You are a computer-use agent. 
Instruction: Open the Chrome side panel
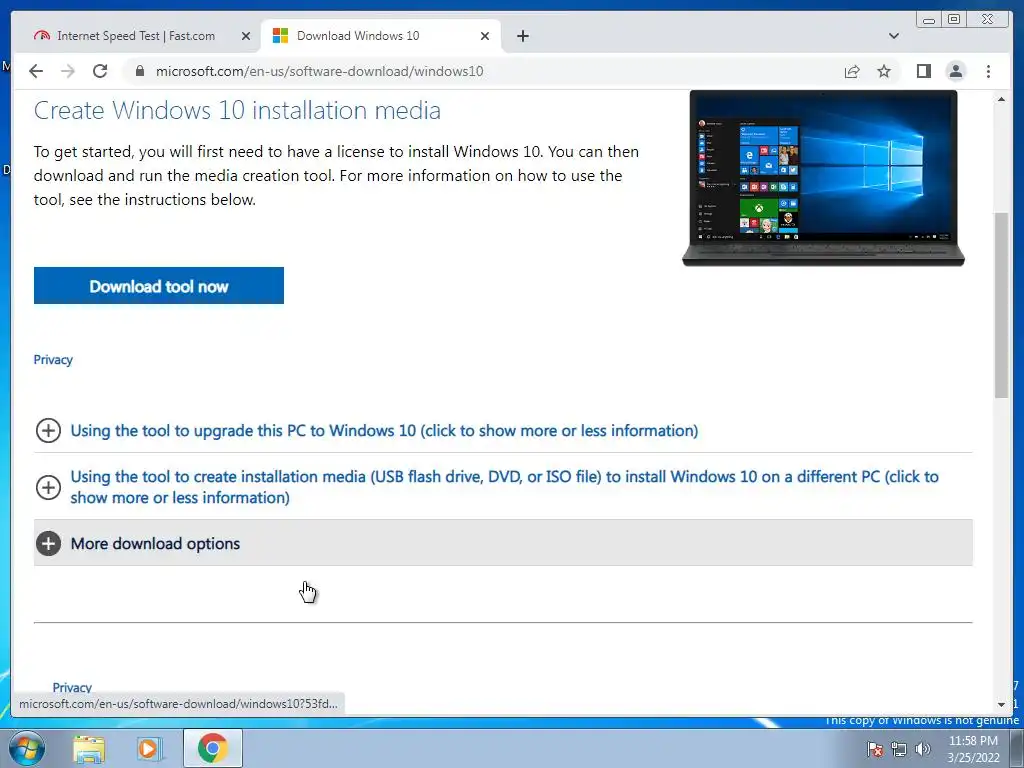click(x=923, y=71)
